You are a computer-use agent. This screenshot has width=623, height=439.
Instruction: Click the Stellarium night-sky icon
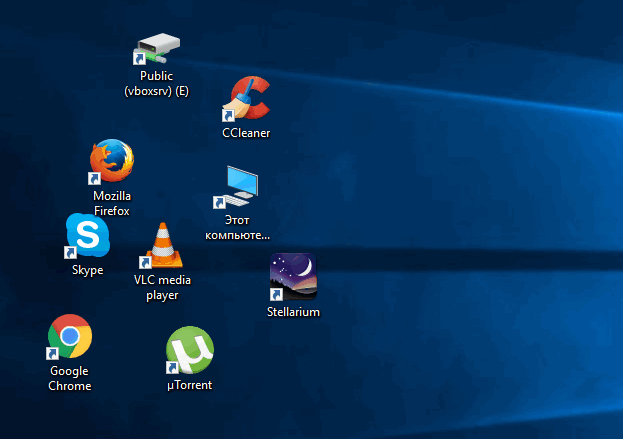tap(293, 277)
